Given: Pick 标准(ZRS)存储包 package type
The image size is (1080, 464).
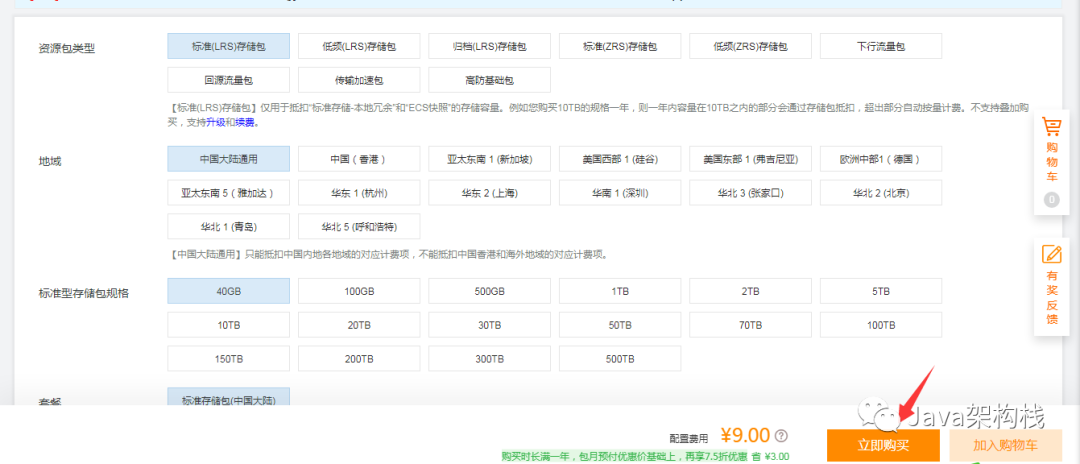Looking at the screenshot, I should click(x=620, y=46).
